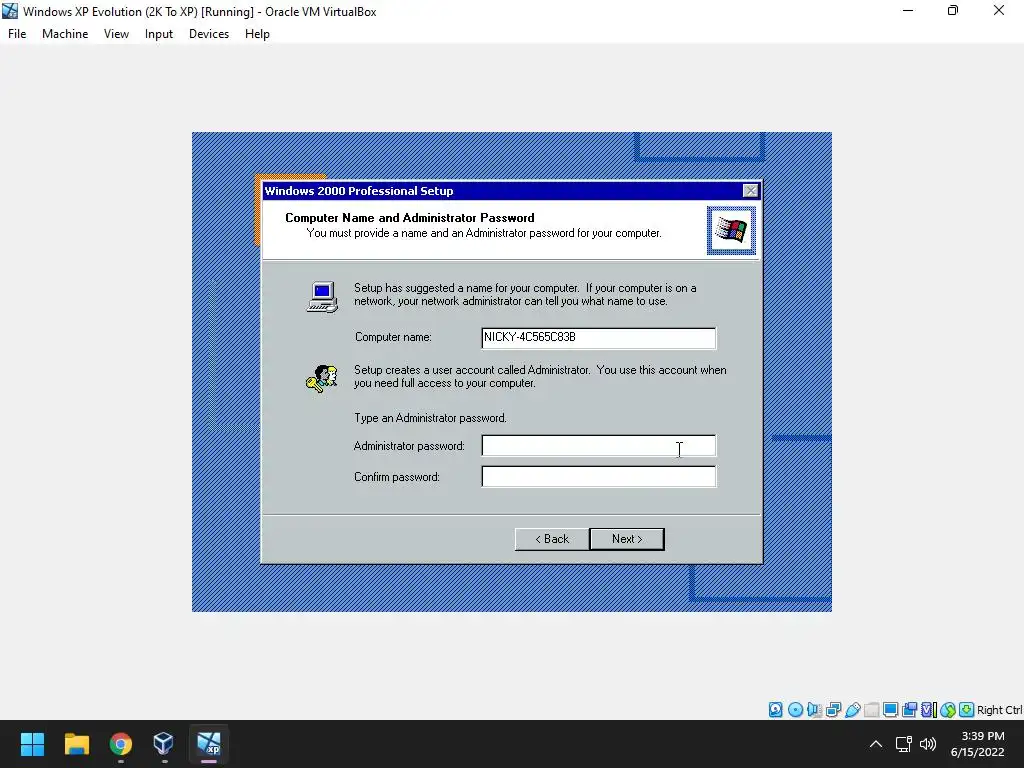
Task: Focus the Administrator password field
Action: 598,446
